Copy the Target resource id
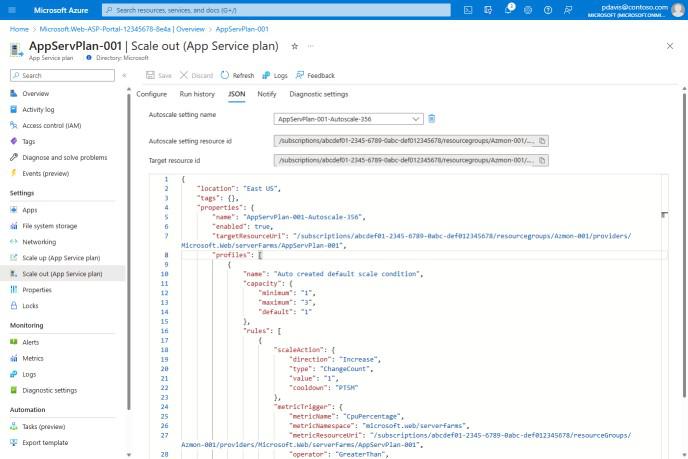 542,160
